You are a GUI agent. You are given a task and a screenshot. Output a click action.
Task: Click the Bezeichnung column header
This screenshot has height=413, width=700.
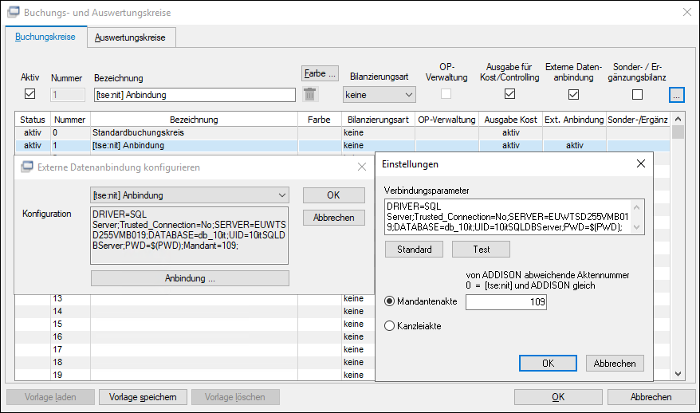[194, 120]
